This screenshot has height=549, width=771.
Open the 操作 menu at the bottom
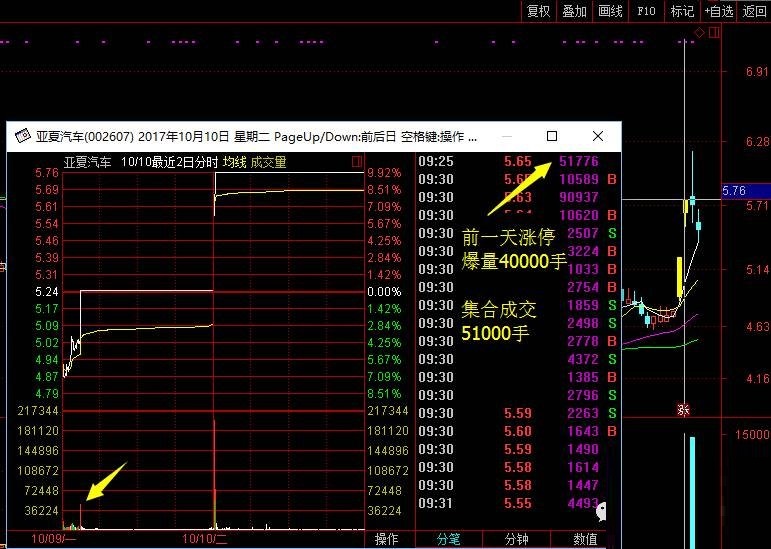coord(387,539)
